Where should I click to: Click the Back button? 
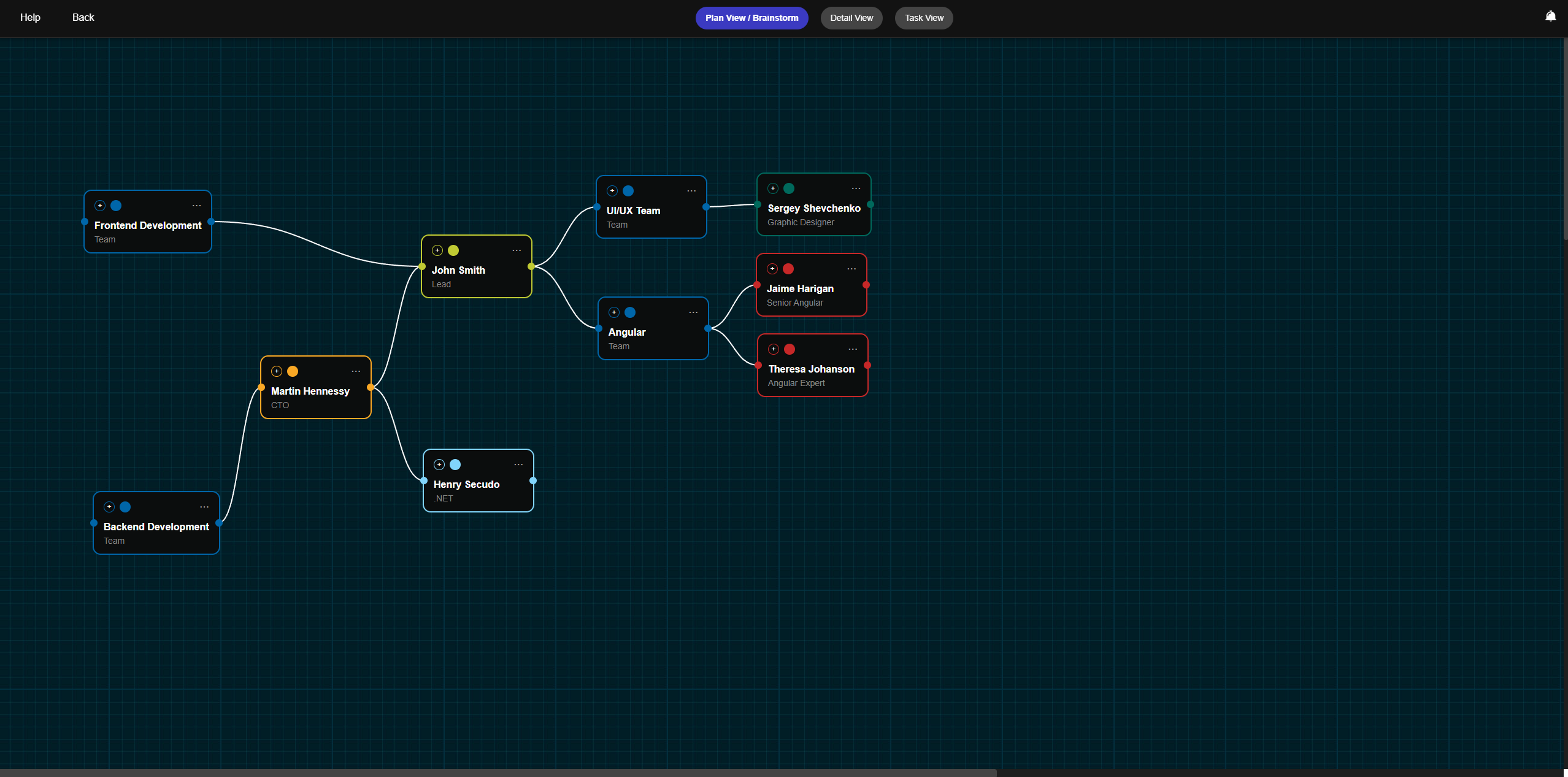coord(83,17)
